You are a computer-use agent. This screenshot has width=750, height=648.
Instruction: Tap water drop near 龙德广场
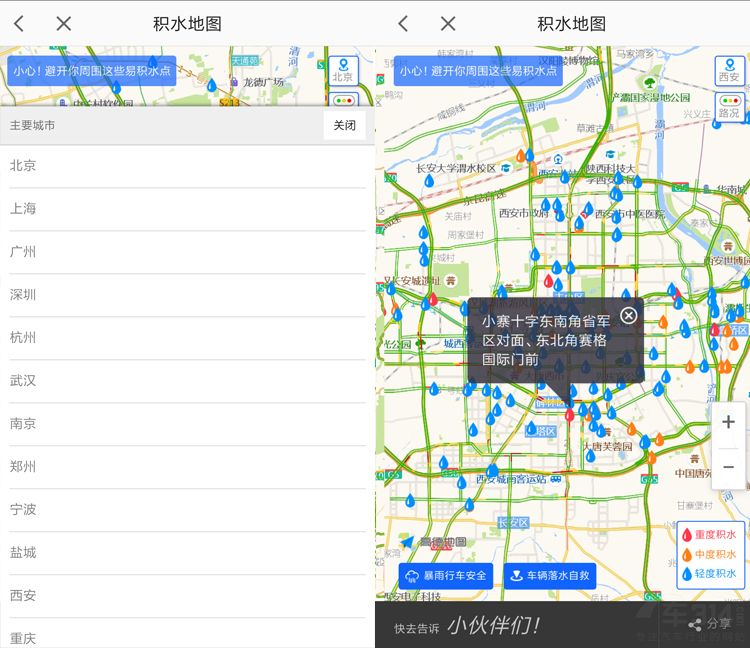[x=211, y=86]
